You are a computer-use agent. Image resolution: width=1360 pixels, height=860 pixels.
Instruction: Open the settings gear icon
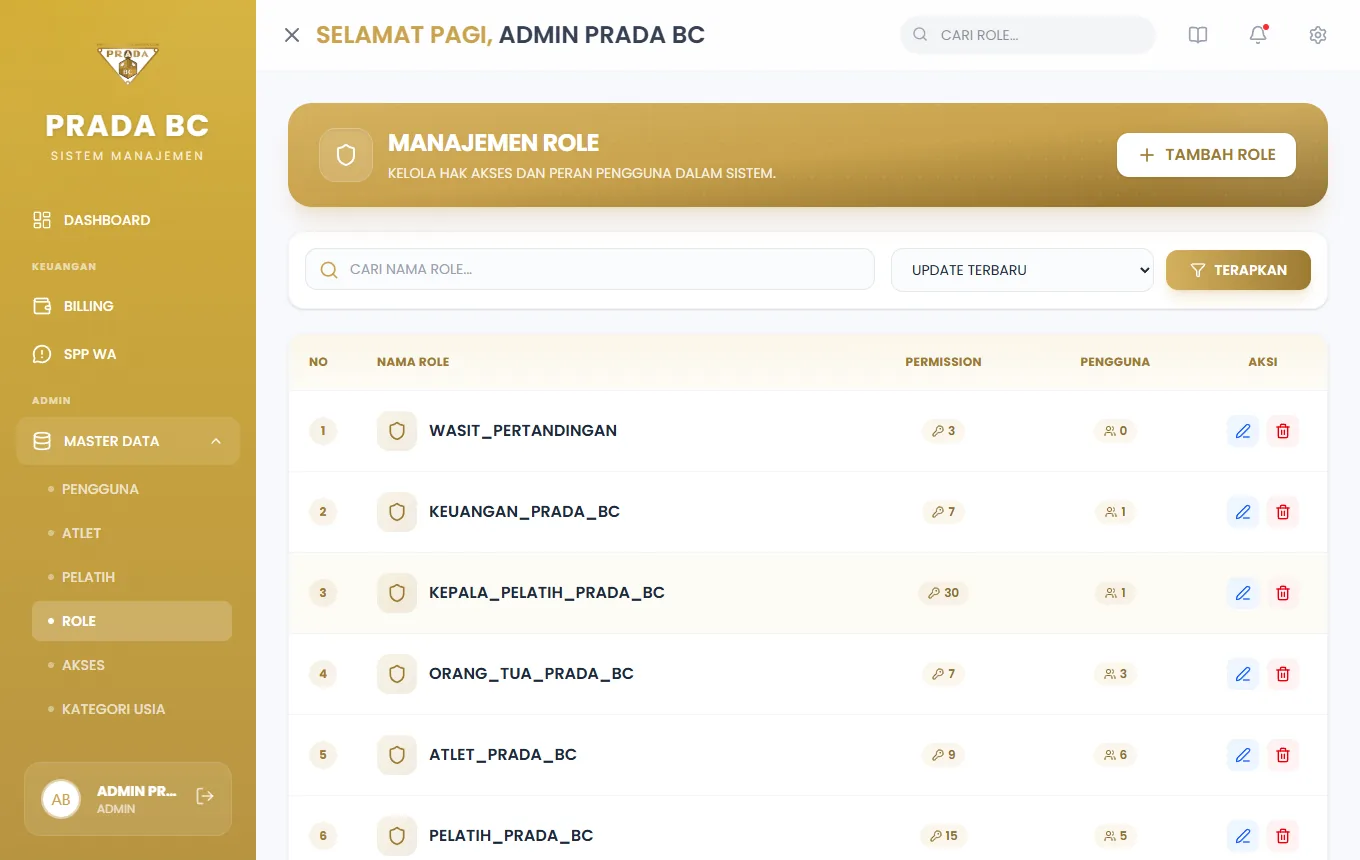coord(1318,35)
